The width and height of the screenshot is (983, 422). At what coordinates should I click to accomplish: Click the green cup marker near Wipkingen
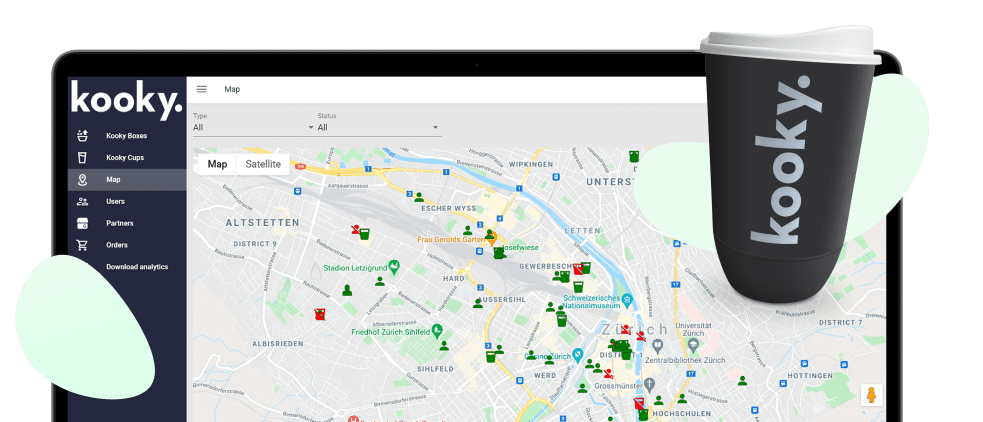click(634, 156)
